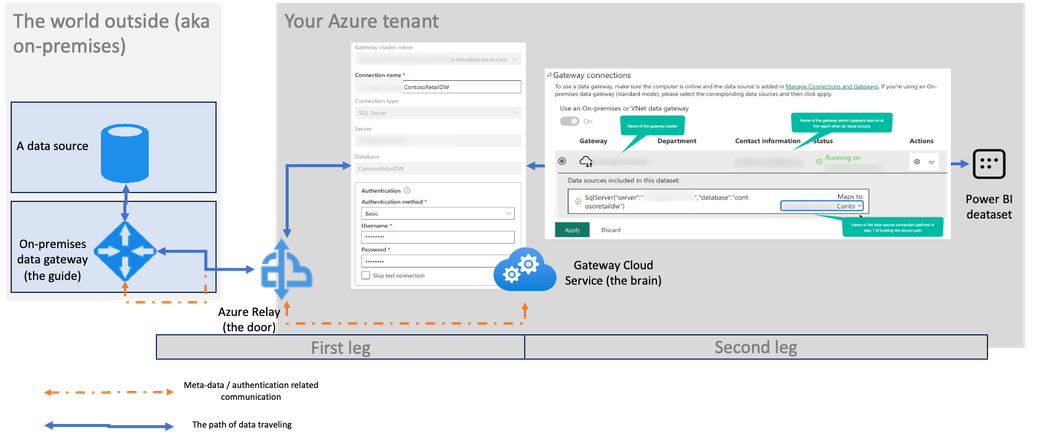This screenshot has height=437, width=1040.
Task: Click the On-premises data gateway (the guide) label
Action: click(x=51, y=259)
